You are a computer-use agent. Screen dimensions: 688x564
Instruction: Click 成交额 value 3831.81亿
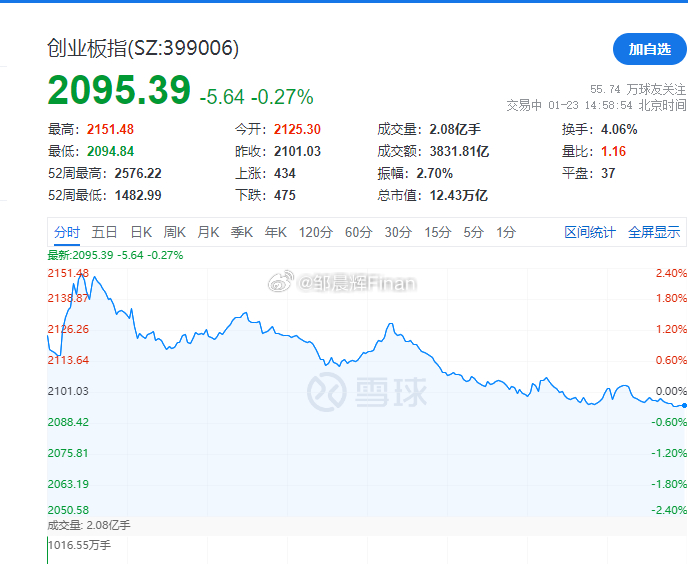point(459,151)
